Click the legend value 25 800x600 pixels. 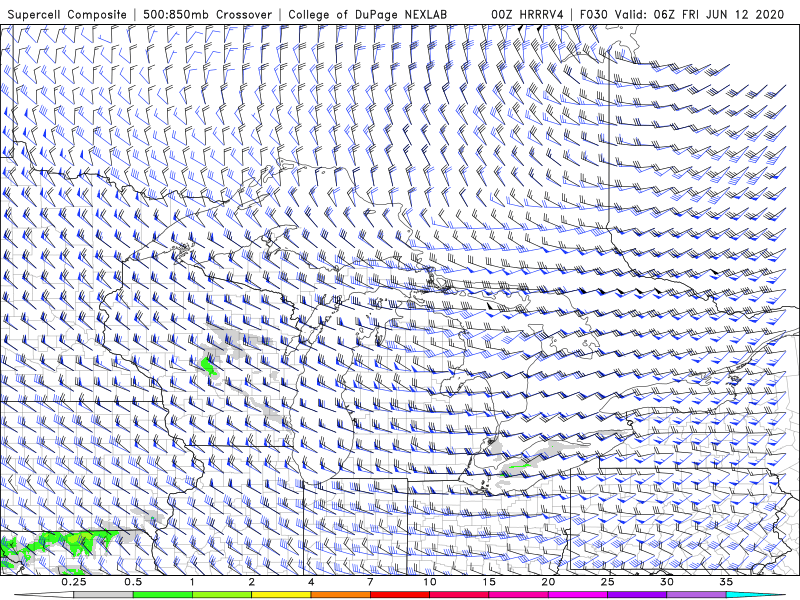[x=608, y=582]
